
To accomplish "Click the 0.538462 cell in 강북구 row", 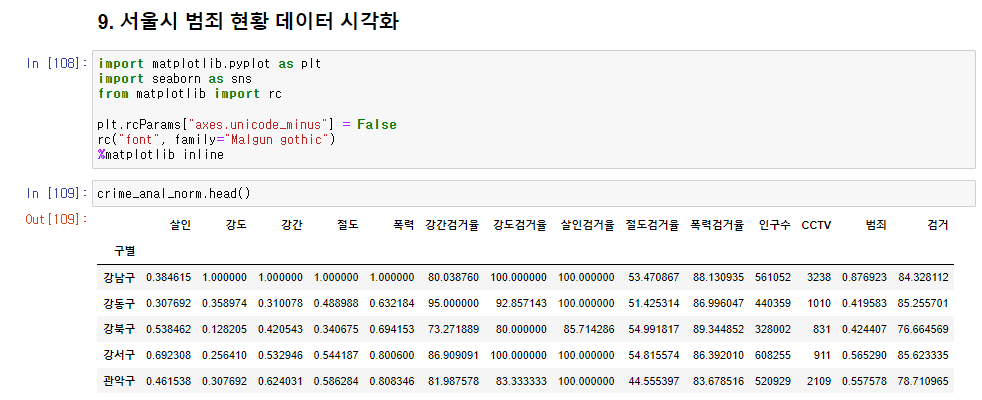I will coord(168,329).
